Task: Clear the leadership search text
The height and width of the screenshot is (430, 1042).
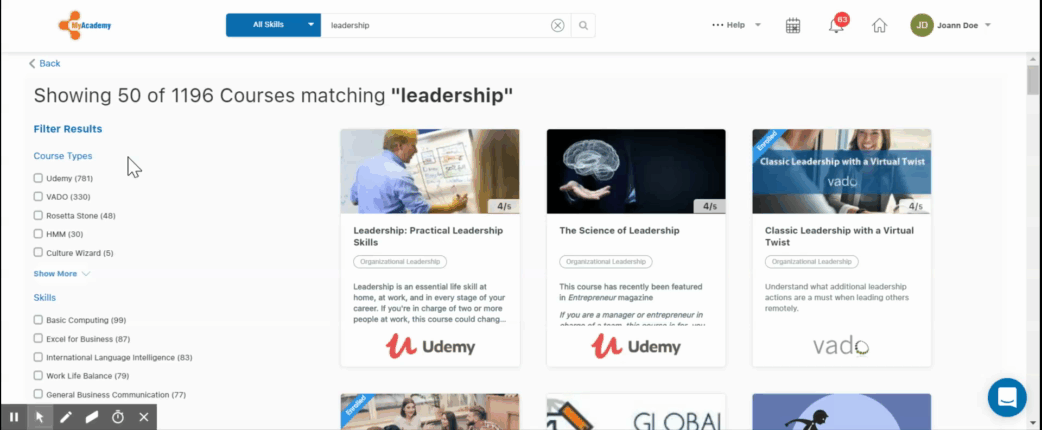Action: 558,25
